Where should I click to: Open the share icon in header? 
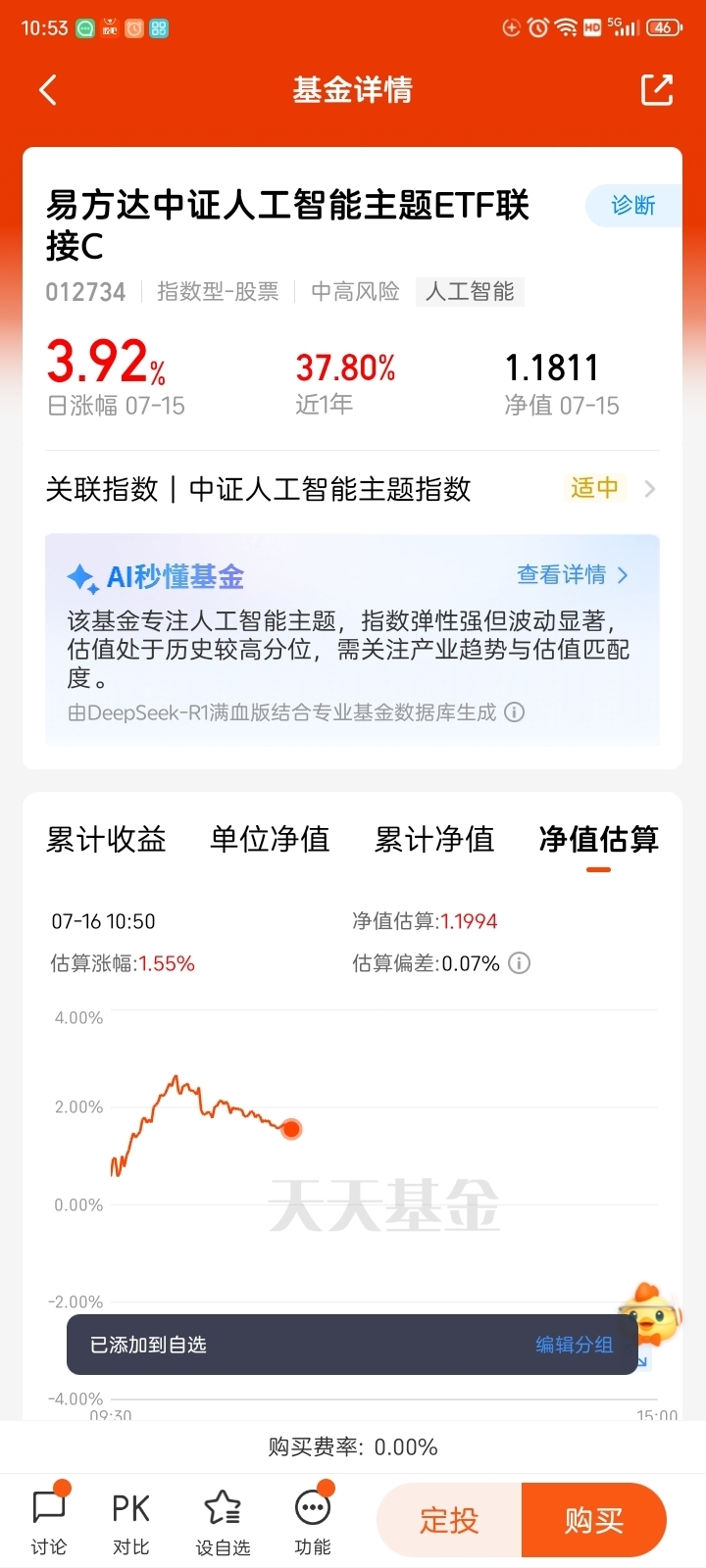pos(657,89)
